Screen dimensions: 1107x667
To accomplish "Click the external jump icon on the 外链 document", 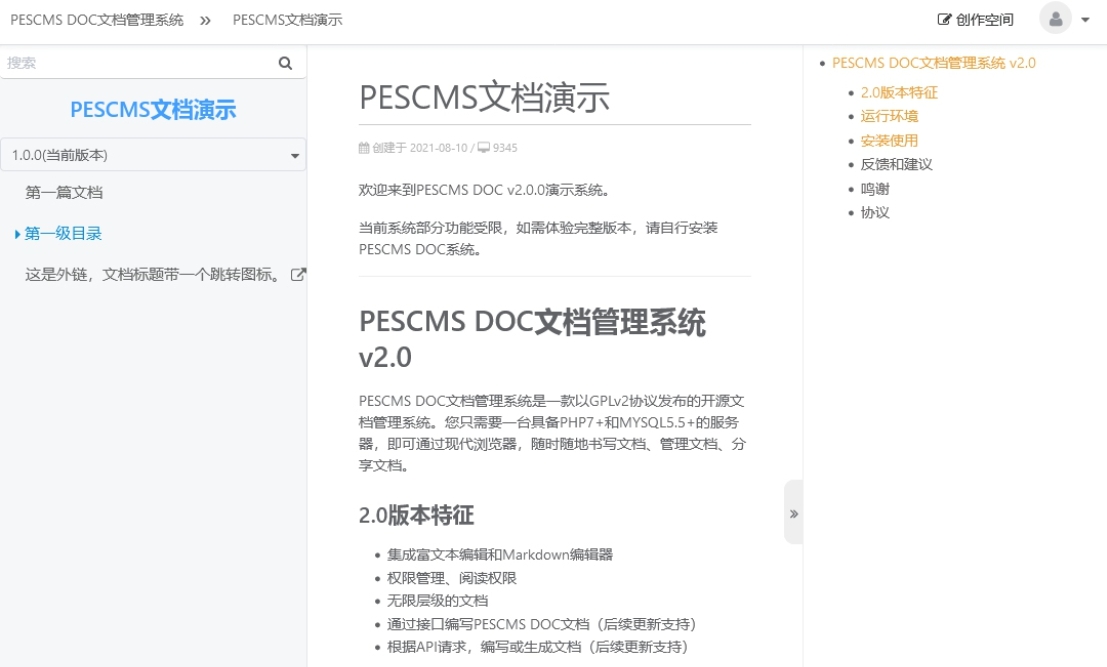I will click(300, 275).
